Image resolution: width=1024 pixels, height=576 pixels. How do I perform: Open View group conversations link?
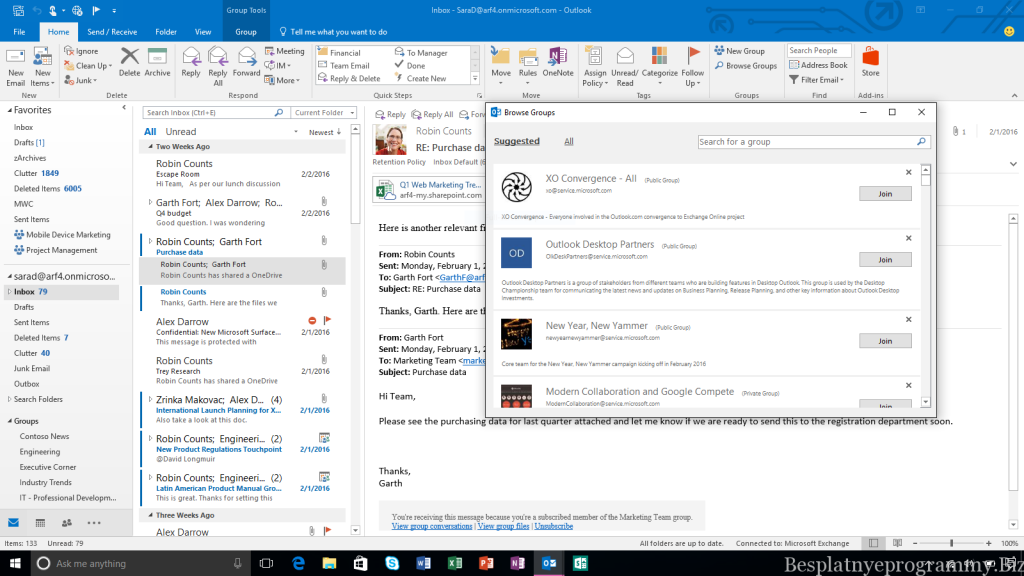coord(432,526)
